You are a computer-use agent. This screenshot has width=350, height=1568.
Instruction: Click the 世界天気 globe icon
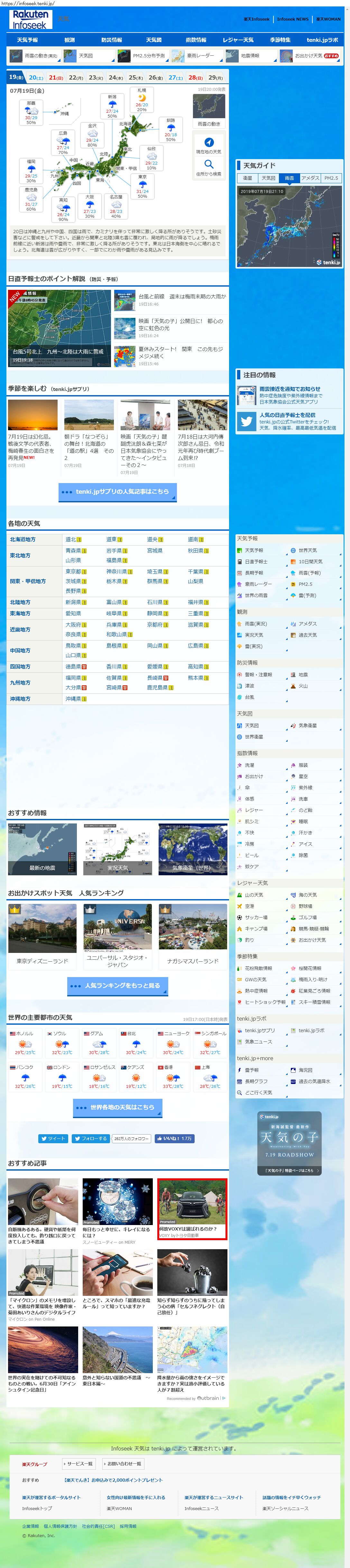click(x=293, y=550)
